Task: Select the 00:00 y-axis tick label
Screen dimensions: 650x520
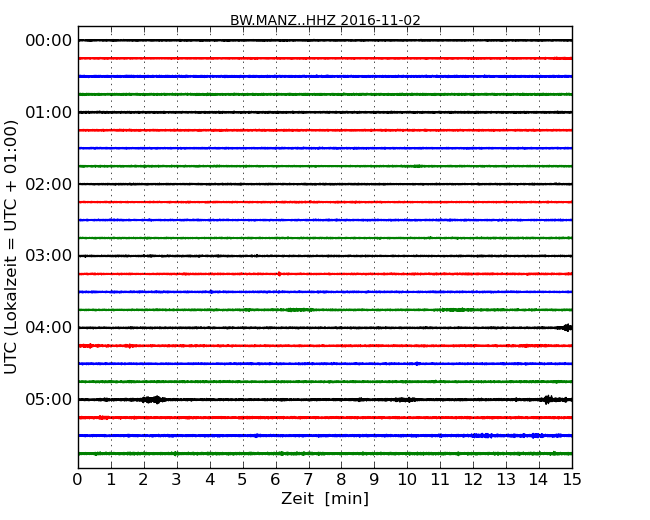Action: pyautogui.click(x=49, y=40)
